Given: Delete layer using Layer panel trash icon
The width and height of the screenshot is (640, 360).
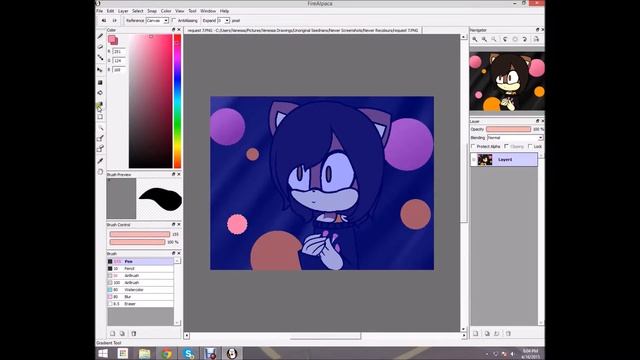Looking at the screenshot, I should tap(508, 333).
